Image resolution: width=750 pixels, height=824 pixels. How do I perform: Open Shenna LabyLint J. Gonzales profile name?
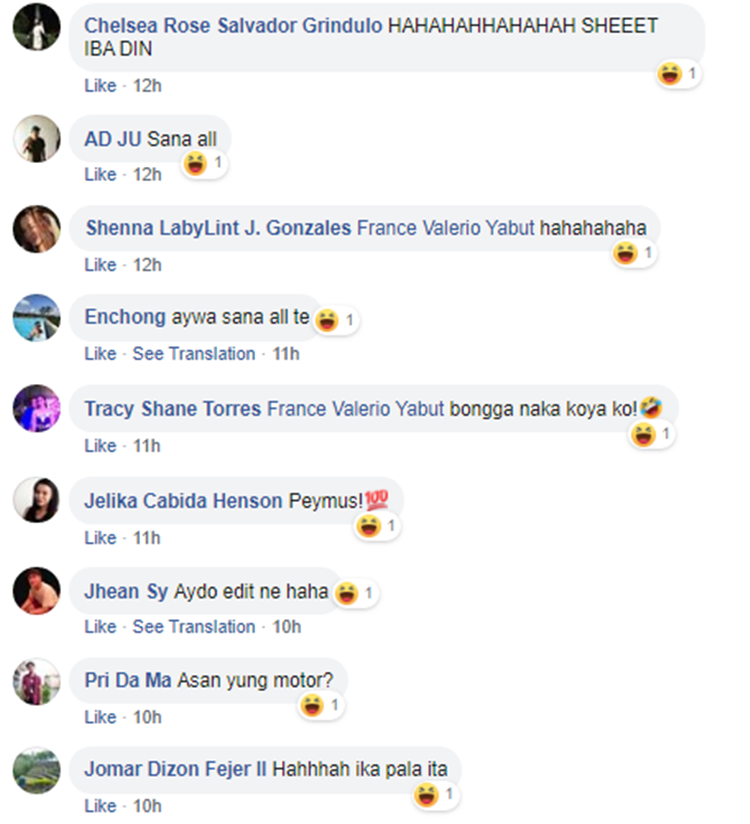click(218, 228)
